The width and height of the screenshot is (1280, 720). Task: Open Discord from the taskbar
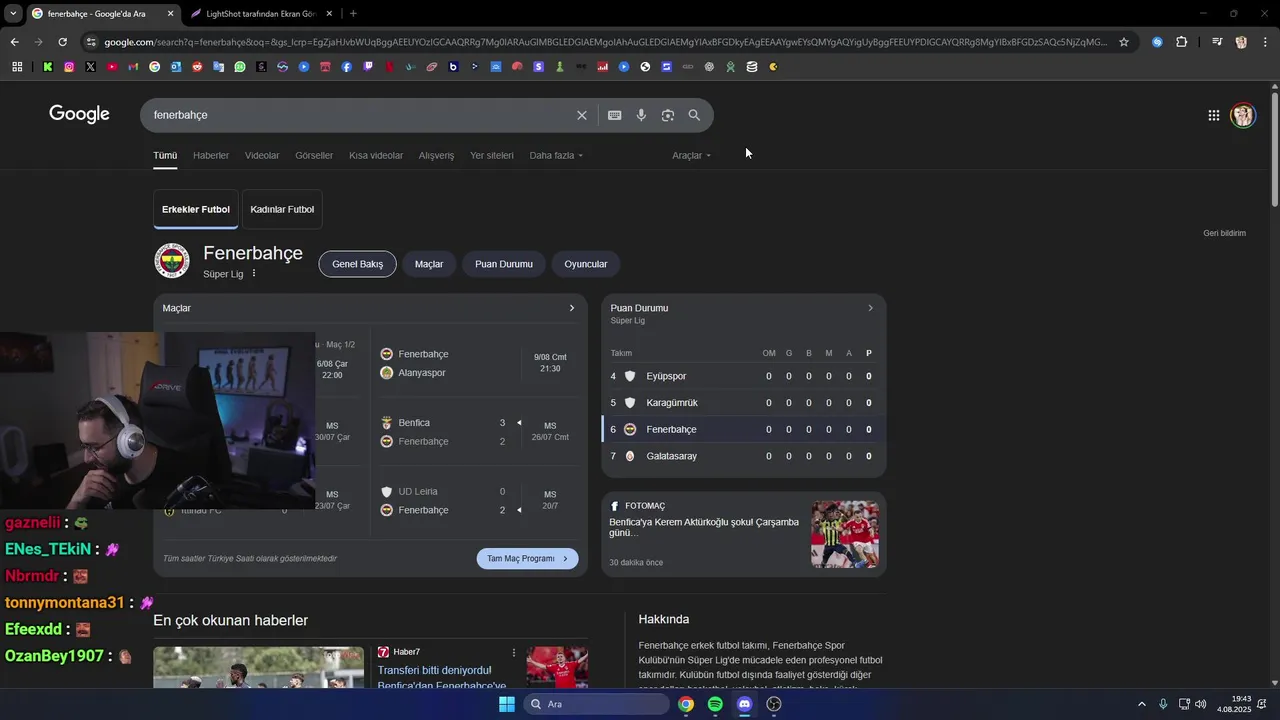click(x=744, y=704)
